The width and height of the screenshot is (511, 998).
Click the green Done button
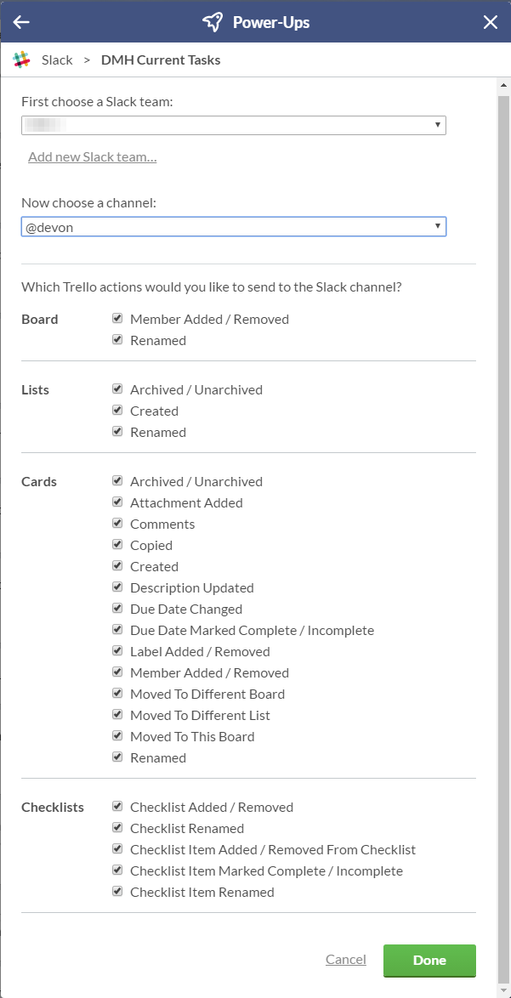click(430, 960)
